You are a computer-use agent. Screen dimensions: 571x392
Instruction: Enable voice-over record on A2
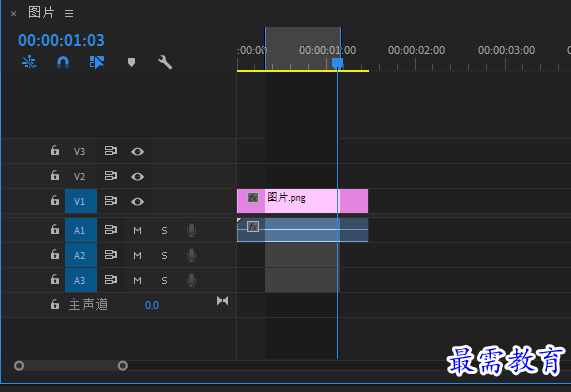192,255
